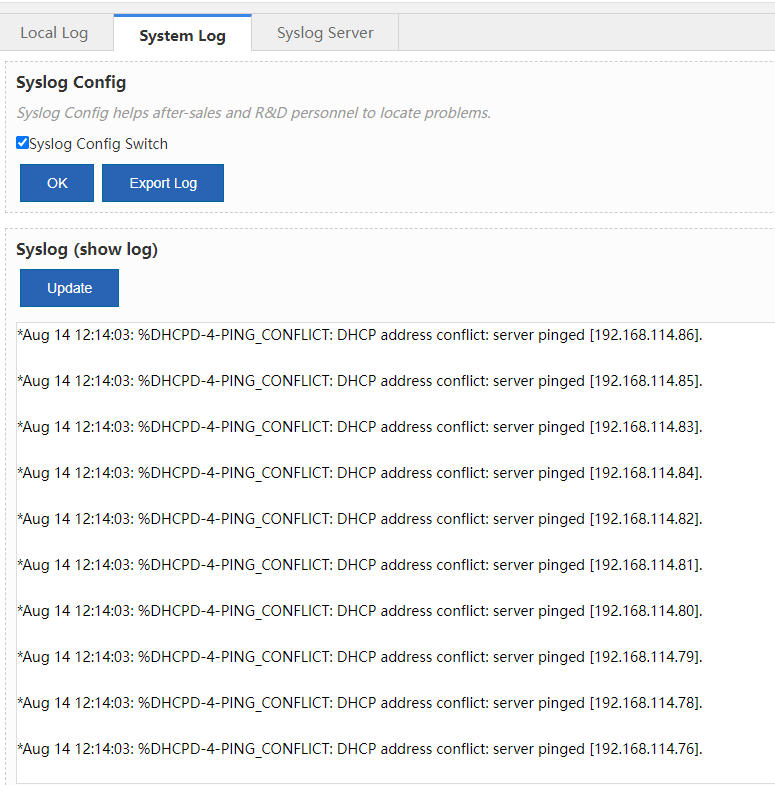Click the Syslog (show log) heading
775x785 pixels.
(87, 249)
